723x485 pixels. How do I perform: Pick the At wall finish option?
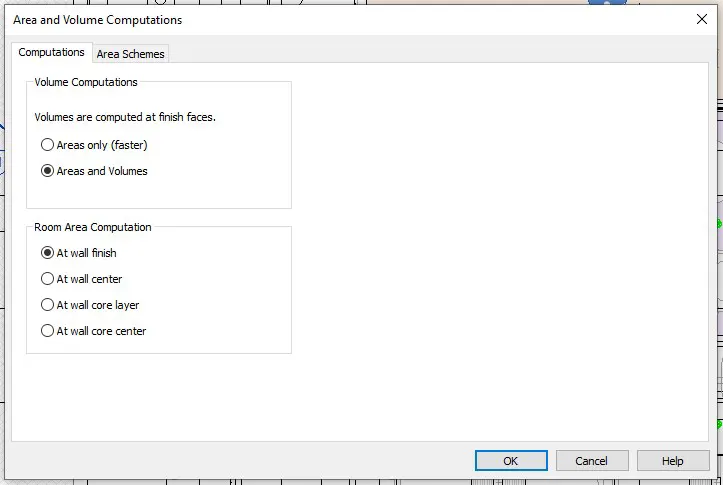pos(47,253)
